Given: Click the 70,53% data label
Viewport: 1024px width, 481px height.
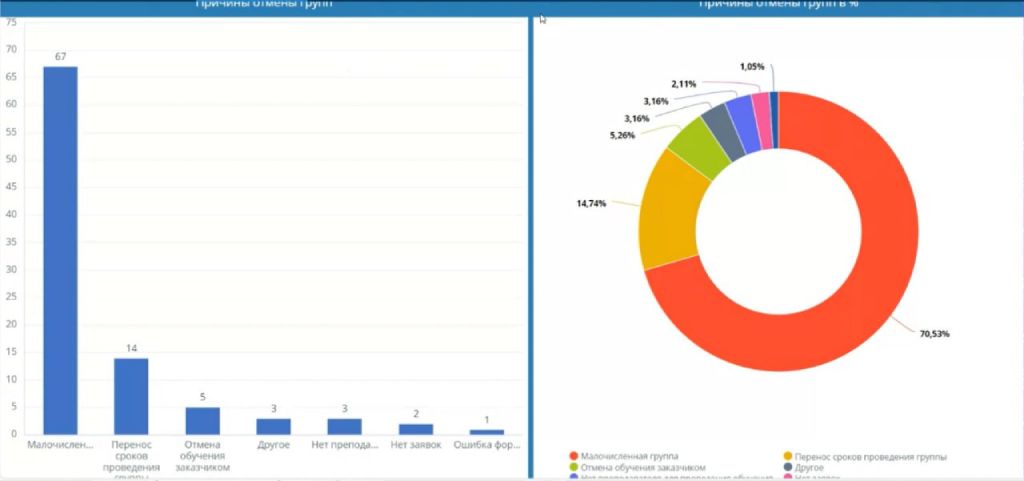Looking at the screenshot, I should 935,334.
